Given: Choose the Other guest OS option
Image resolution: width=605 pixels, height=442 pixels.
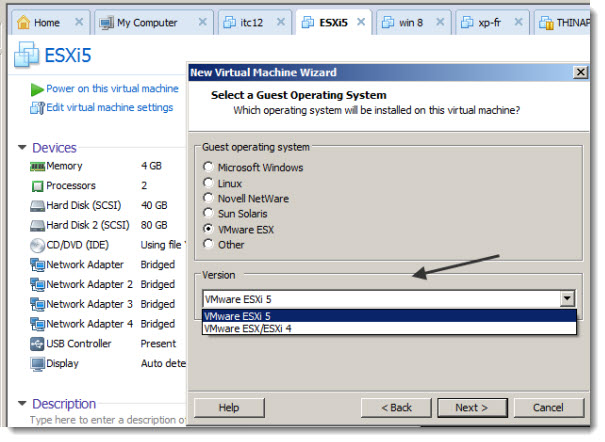Looking at the screenshot, I should [x=208, y=244].
